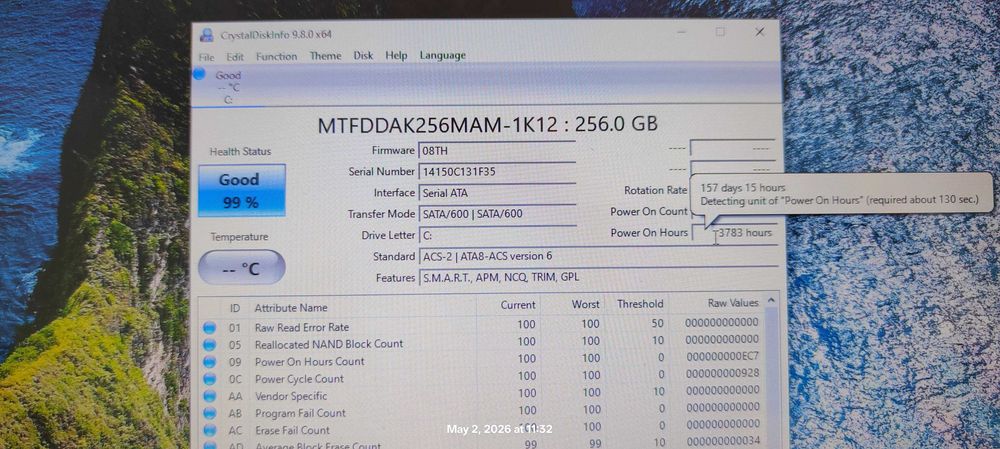Click the CrystalDiskInfo title bar app icon

click(206, 34)
